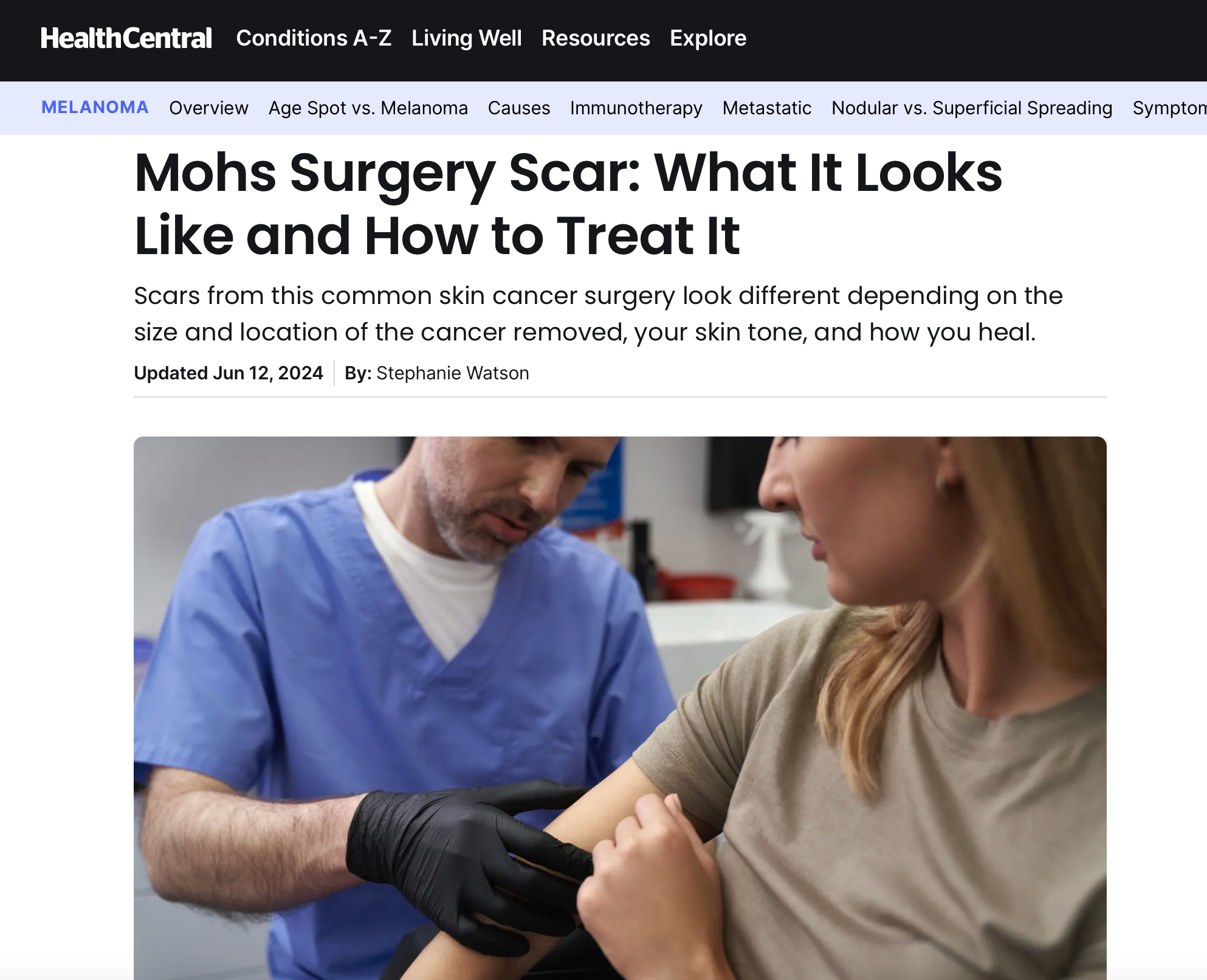Click the Updated Jun 12, 2024 date
Screen dimensions: 1207x980
(229, 373)
